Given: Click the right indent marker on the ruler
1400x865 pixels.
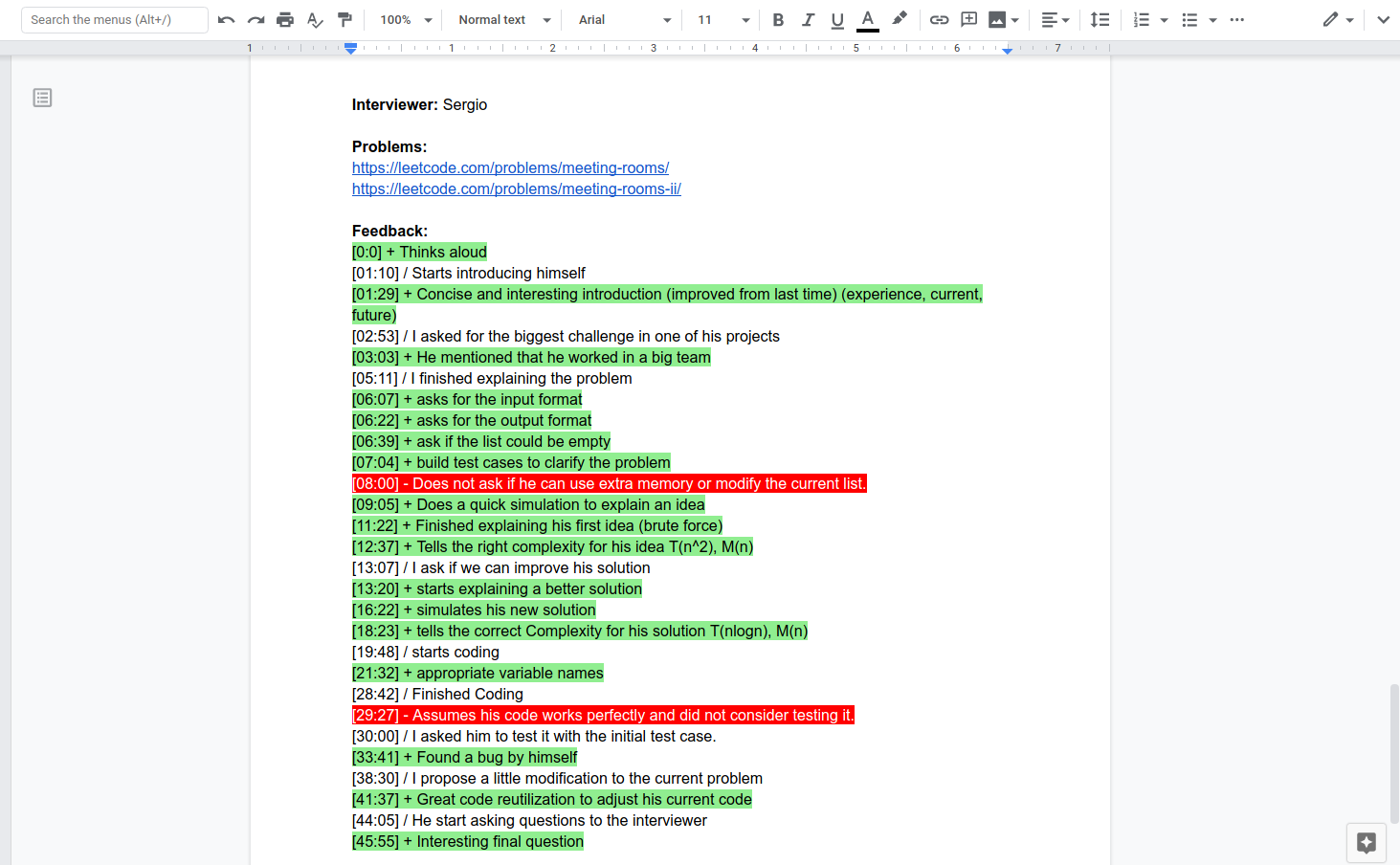Looking at the screenshot, I should point(1008,50).
